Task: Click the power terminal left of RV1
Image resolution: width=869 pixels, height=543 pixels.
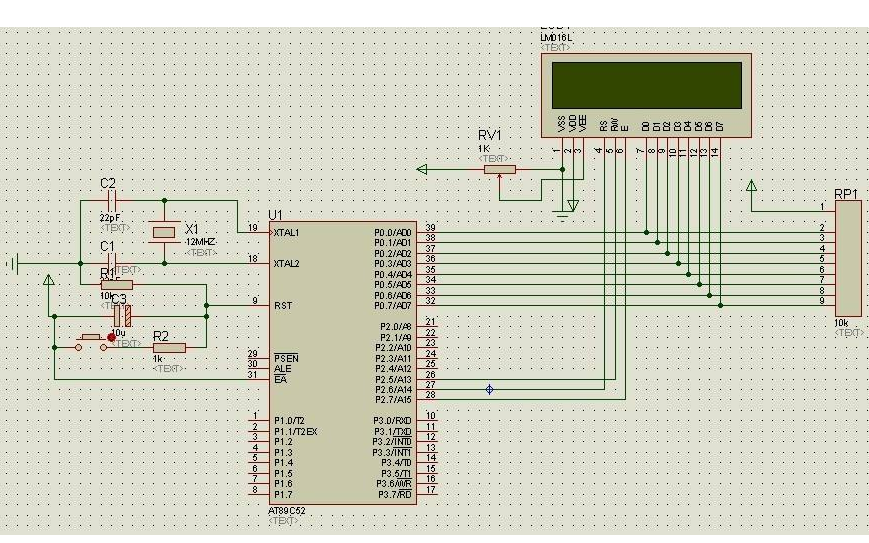Action: (422, 170)
